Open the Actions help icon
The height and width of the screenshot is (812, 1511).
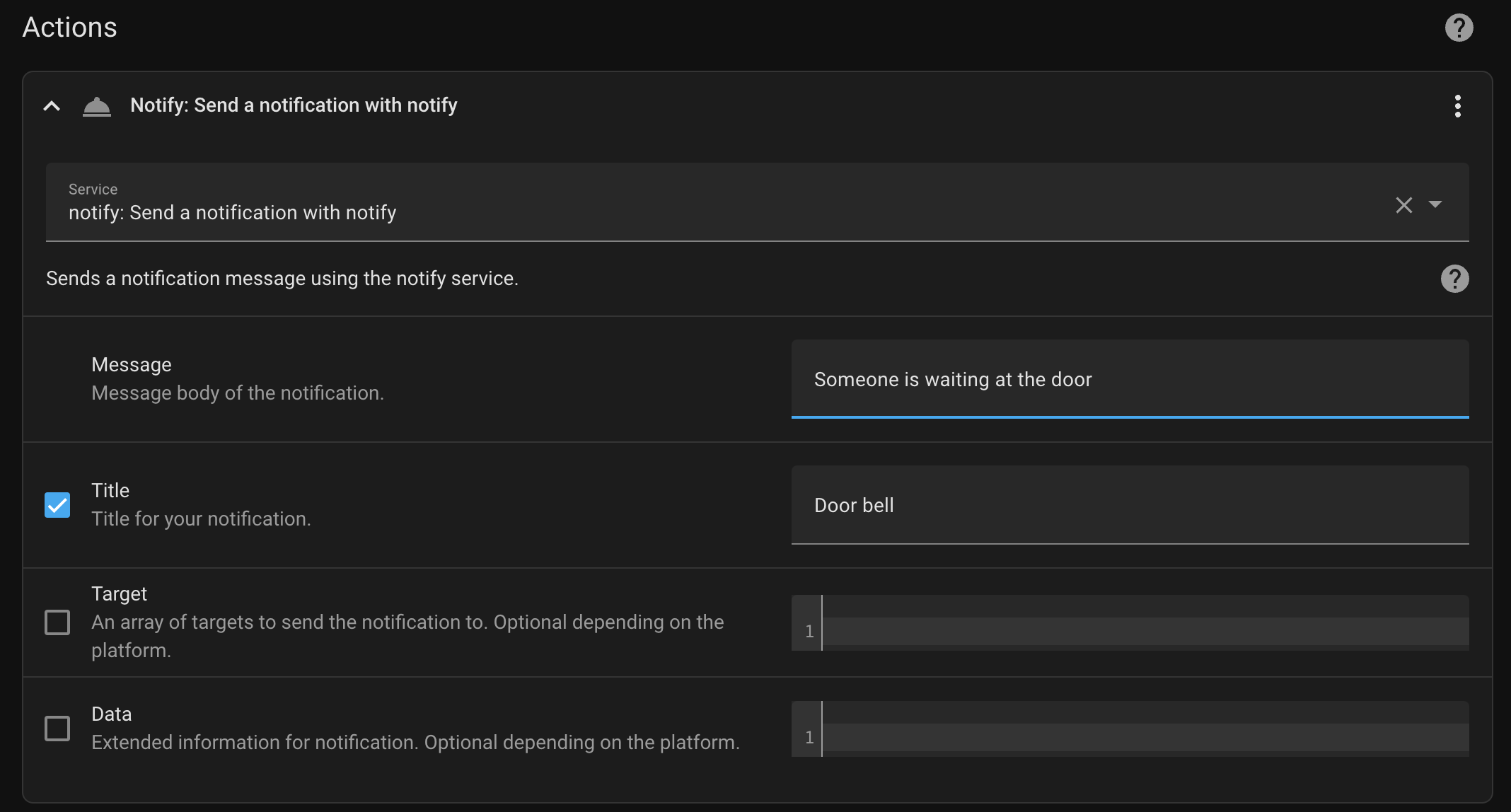(1459, 28)
